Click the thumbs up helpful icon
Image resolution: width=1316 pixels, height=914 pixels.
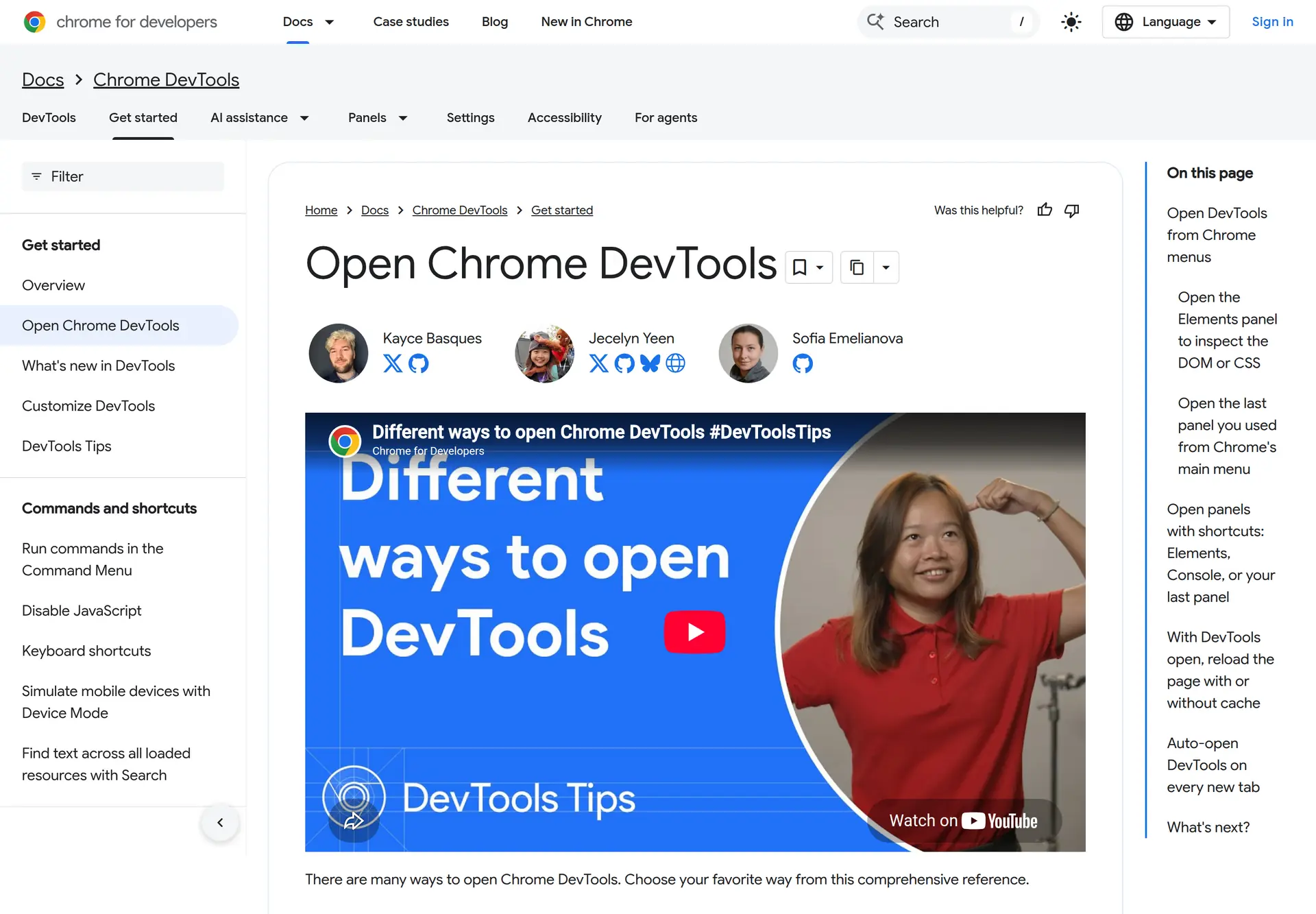(x=1045, y=210)
